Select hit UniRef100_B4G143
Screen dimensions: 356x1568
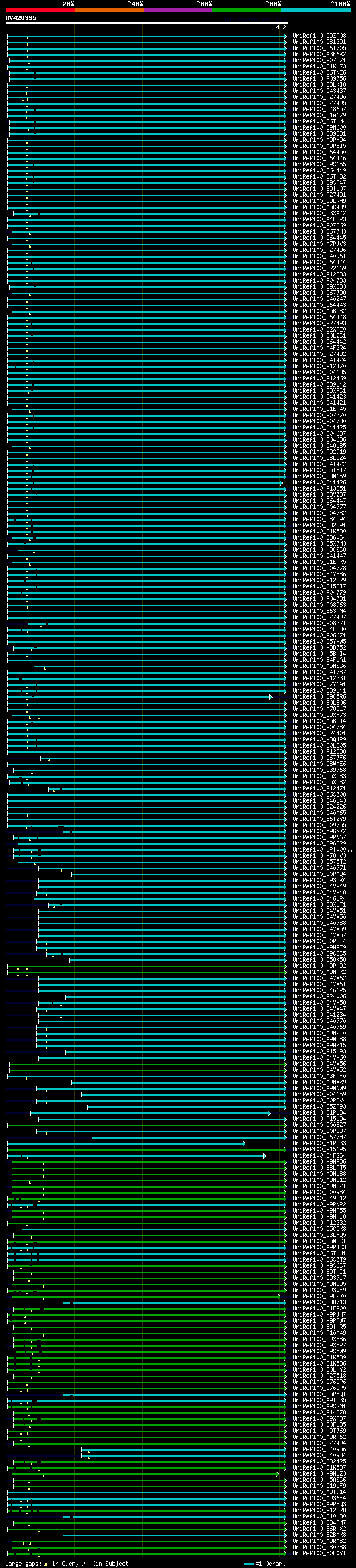(x=319, y=800)
